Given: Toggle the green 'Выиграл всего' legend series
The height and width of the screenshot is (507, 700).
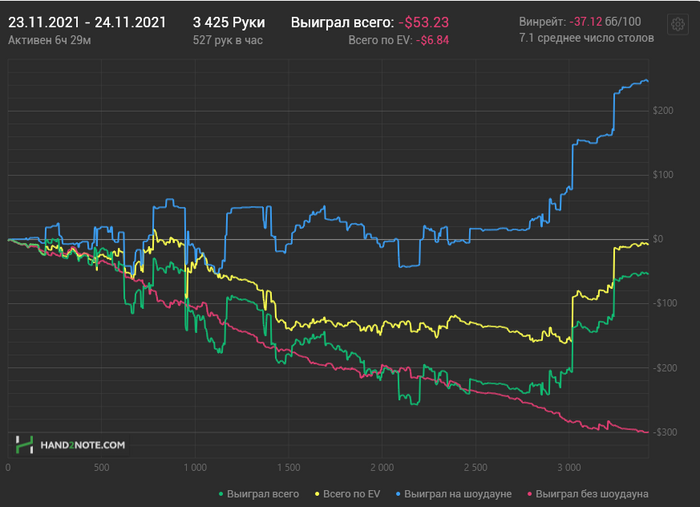Looking at the screenshot, I should (x=258, y=494).
